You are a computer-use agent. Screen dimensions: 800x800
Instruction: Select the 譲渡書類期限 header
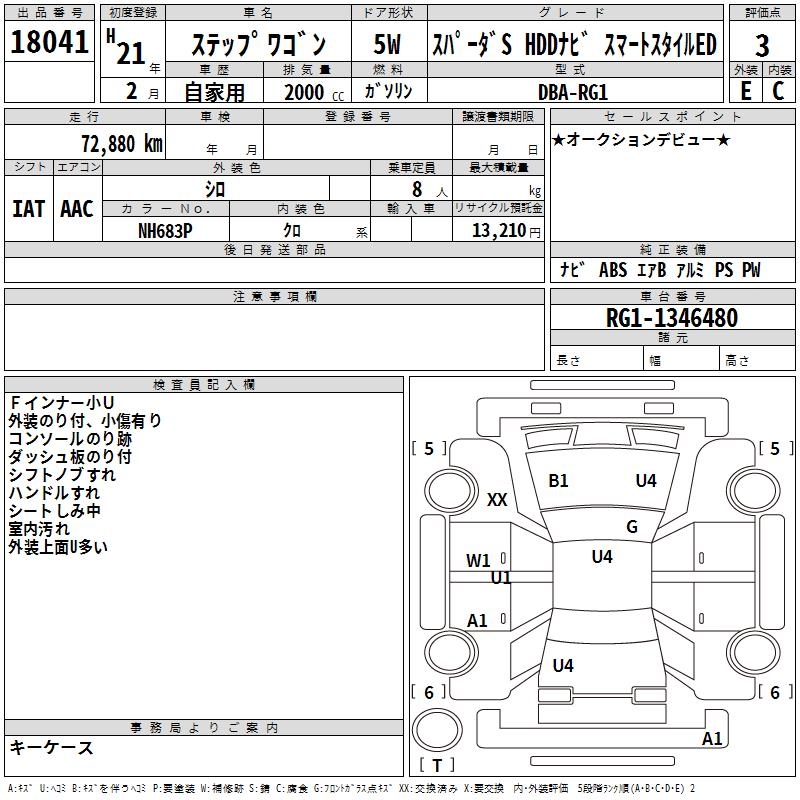498,116
